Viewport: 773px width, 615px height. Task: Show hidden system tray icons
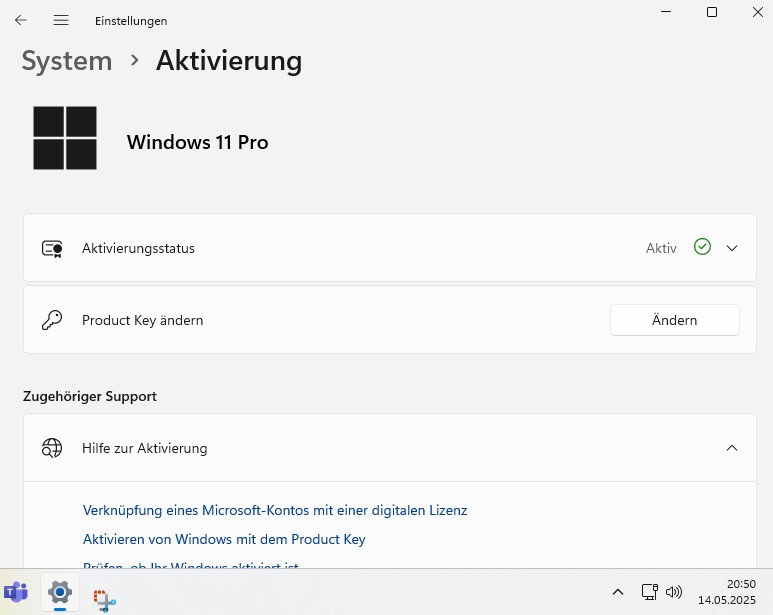tap(618, 592)
